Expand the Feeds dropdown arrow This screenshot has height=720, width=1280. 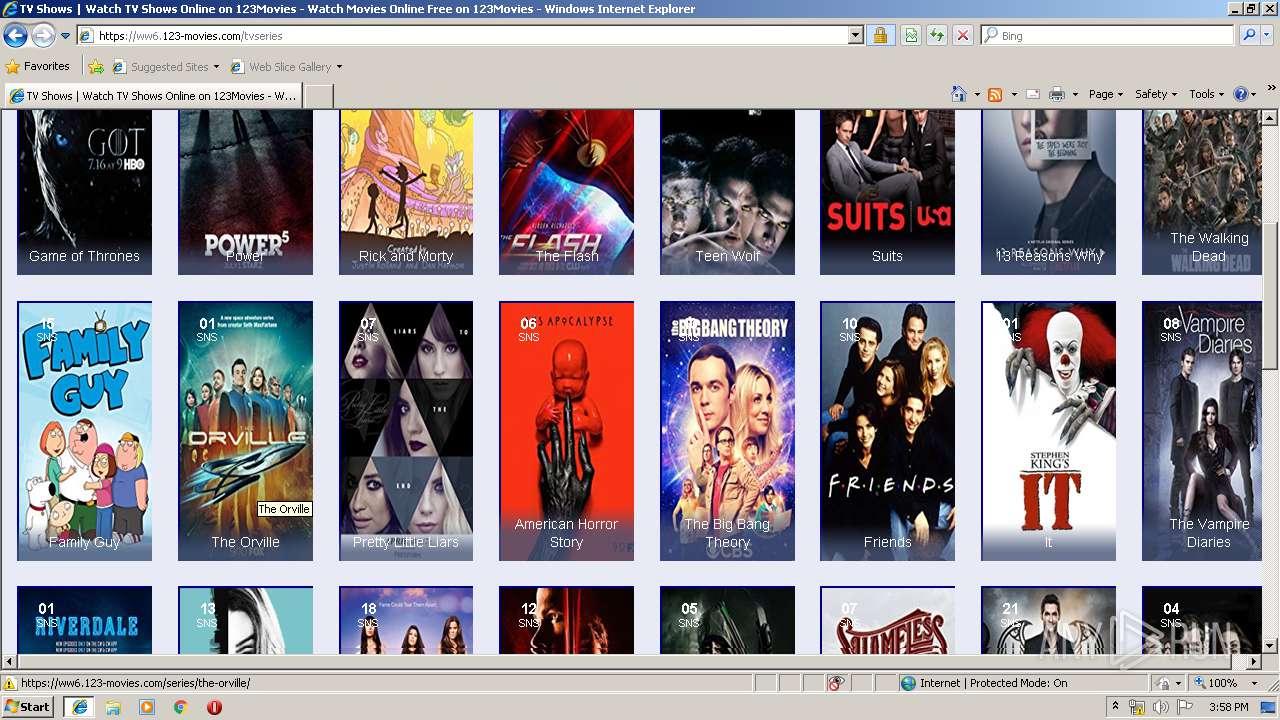click(1014, 94)
